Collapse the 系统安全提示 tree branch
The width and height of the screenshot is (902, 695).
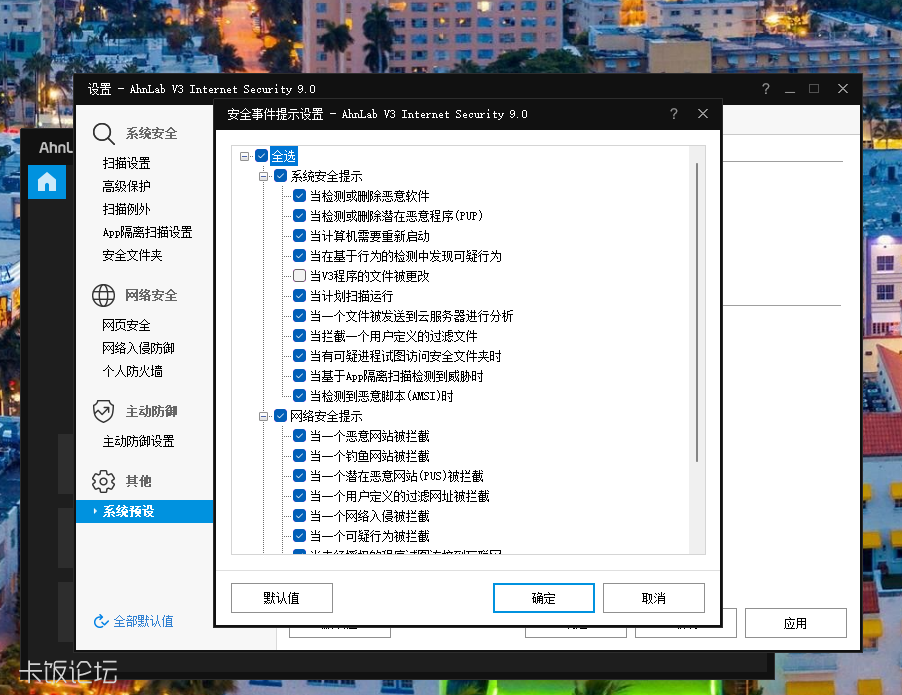(262, 175)
